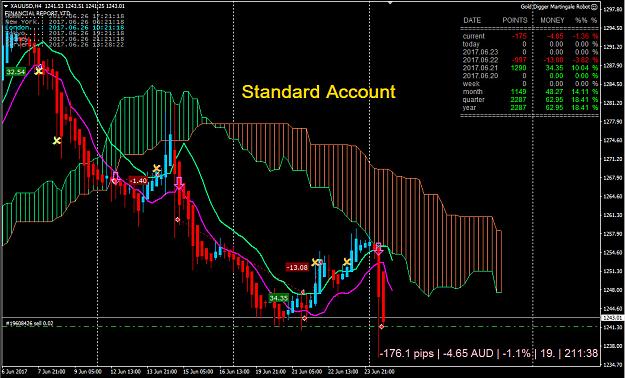Click the Gold Digger Martingale Robot title
The image size is (625, 378).
556,6
